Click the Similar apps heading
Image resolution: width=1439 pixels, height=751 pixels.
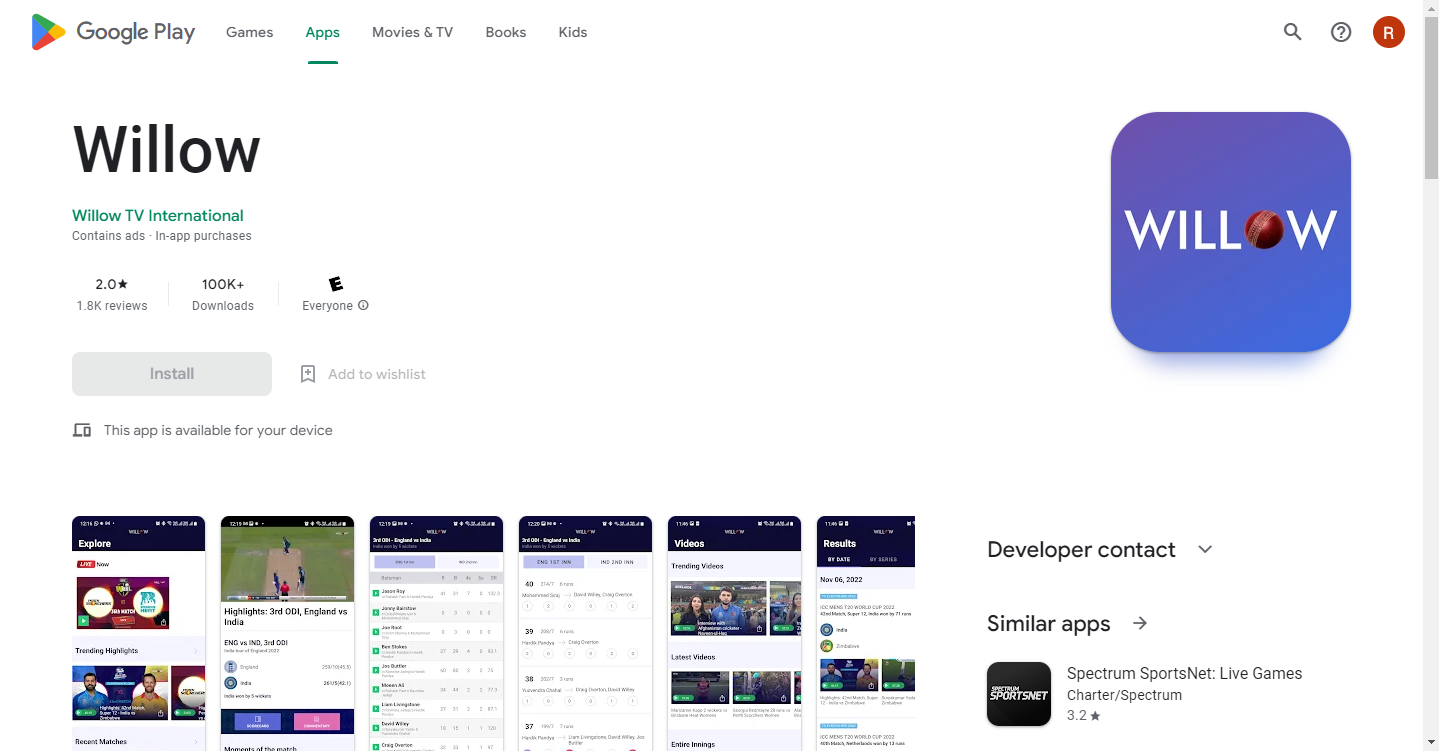[1049, 624]
